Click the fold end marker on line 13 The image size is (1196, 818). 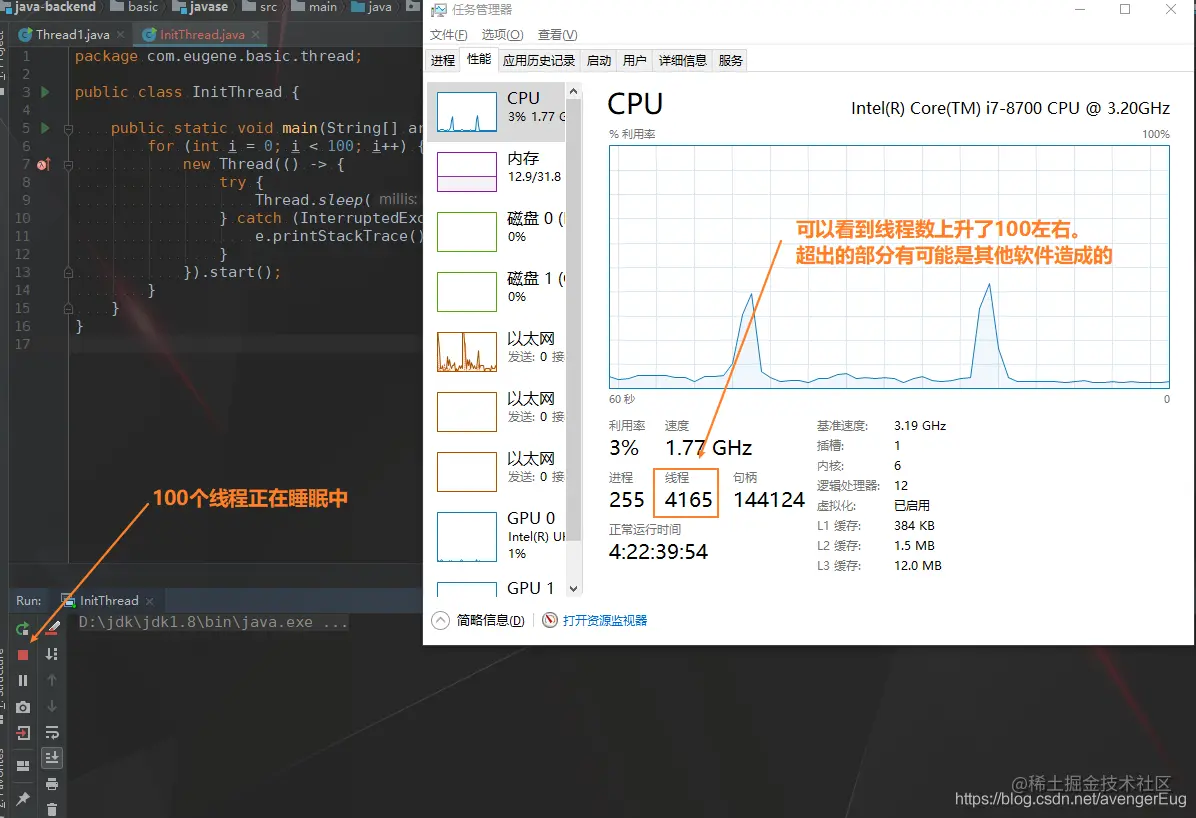pyautogui.click(x=69, y=272)
